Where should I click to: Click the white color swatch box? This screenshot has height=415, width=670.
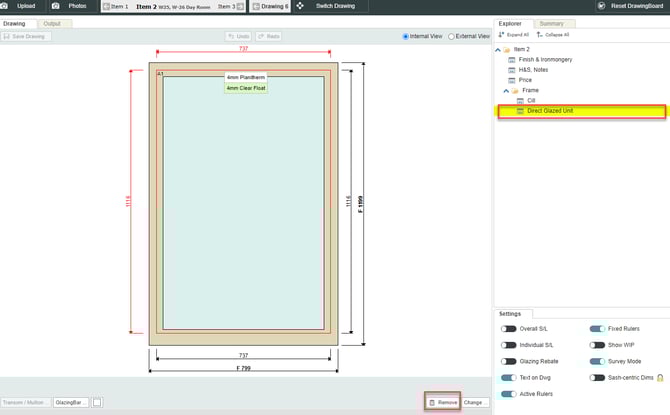[x=97, y=402]
